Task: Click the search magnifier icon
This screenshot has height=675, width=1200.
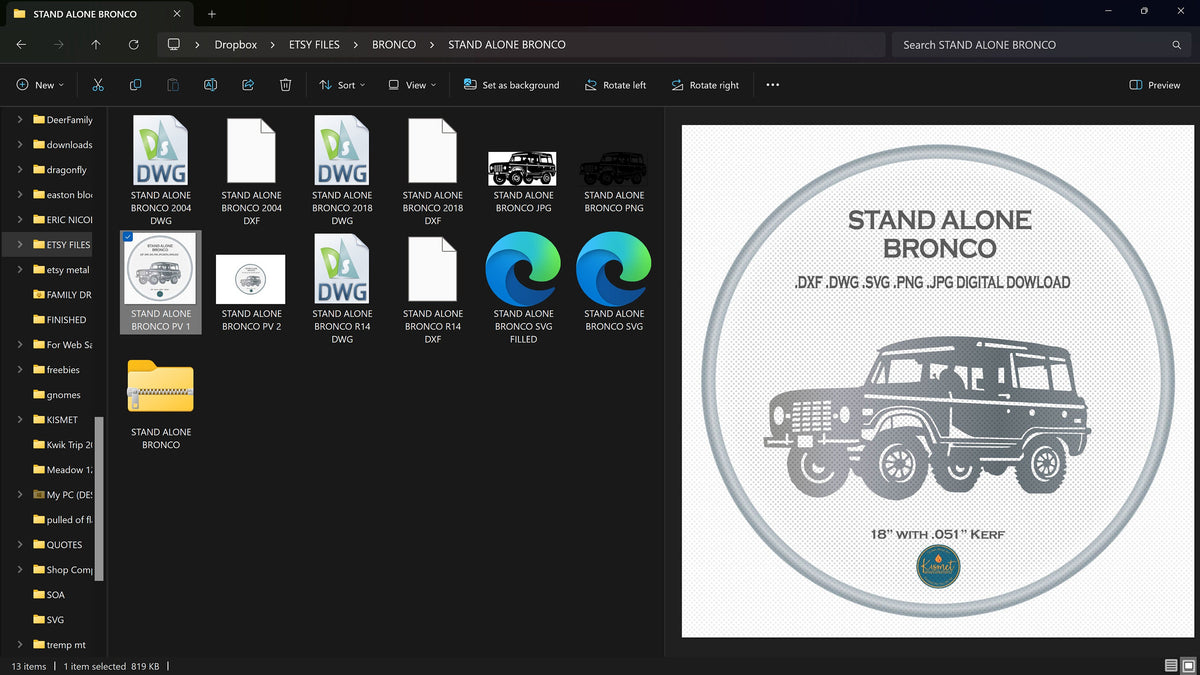Action: coord(1176,45)
